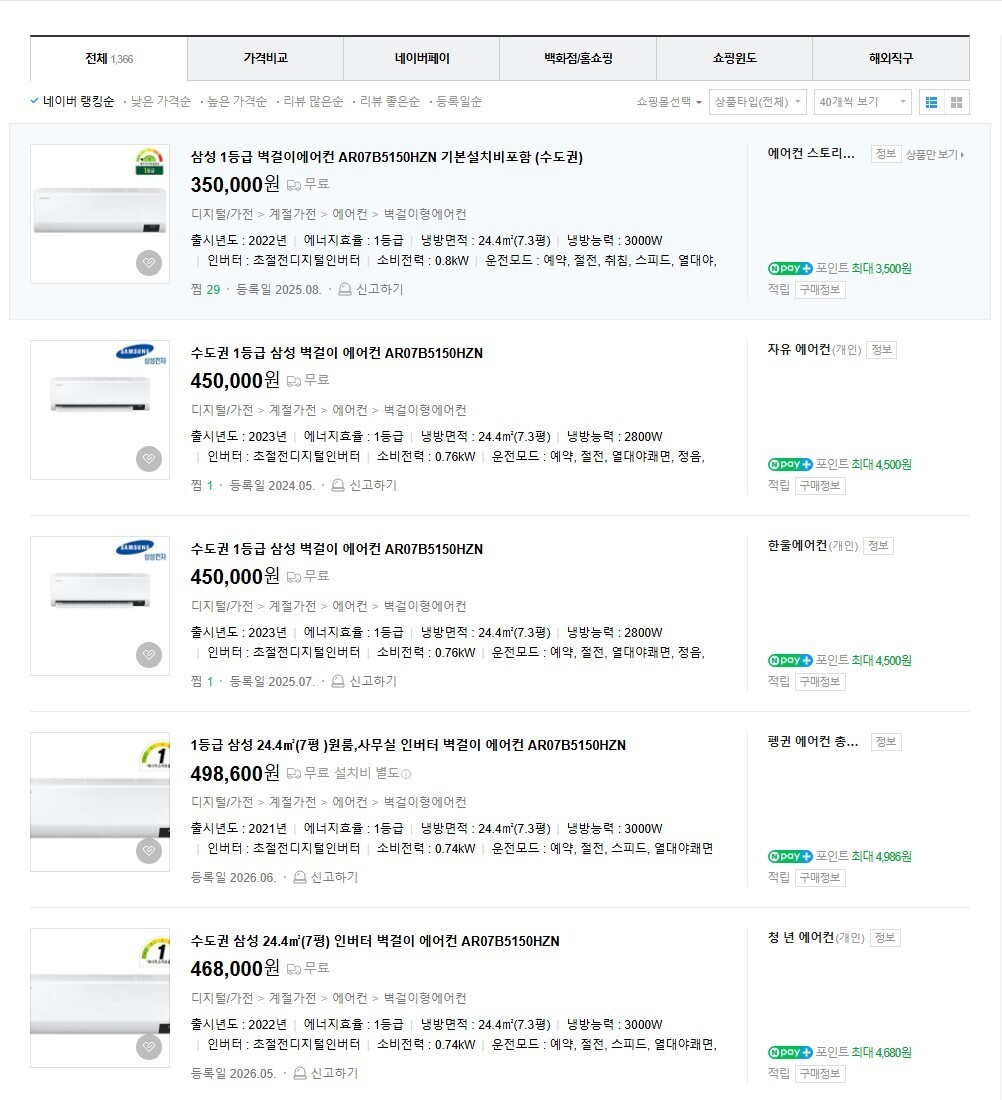Click report bell icon for 등록일 2025.07. listing
The image size is (1002, 1100).
[338, 680]
